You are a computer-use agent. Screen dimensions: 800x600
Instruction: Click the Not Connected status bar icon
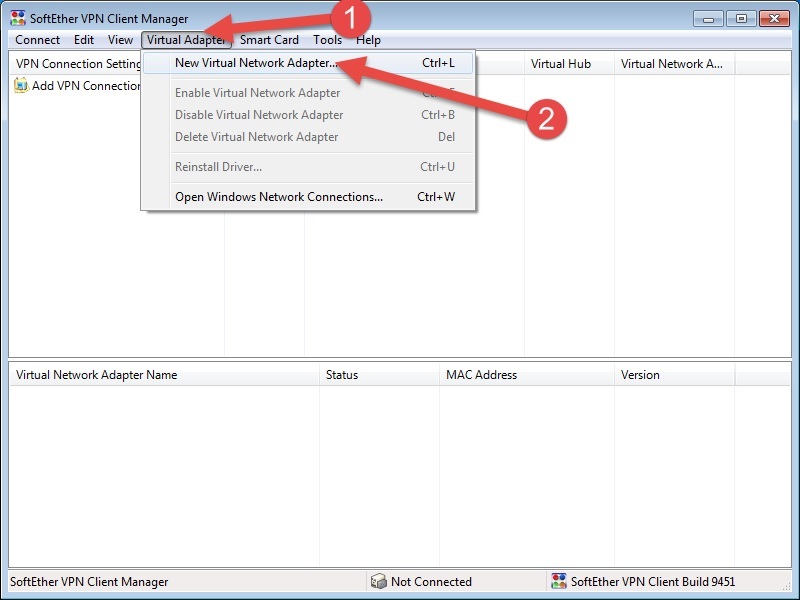click(379, 581)
